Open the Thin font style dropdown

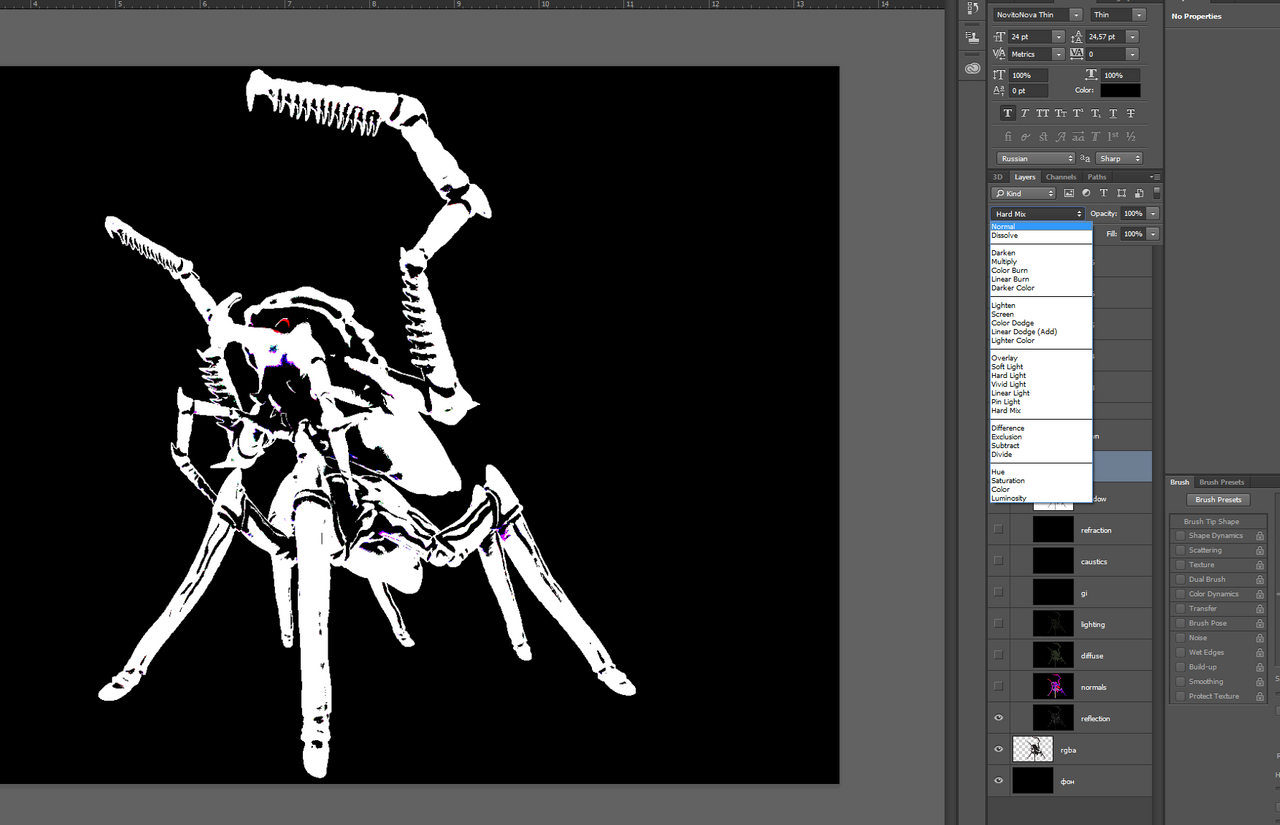tap(1139, 15)
